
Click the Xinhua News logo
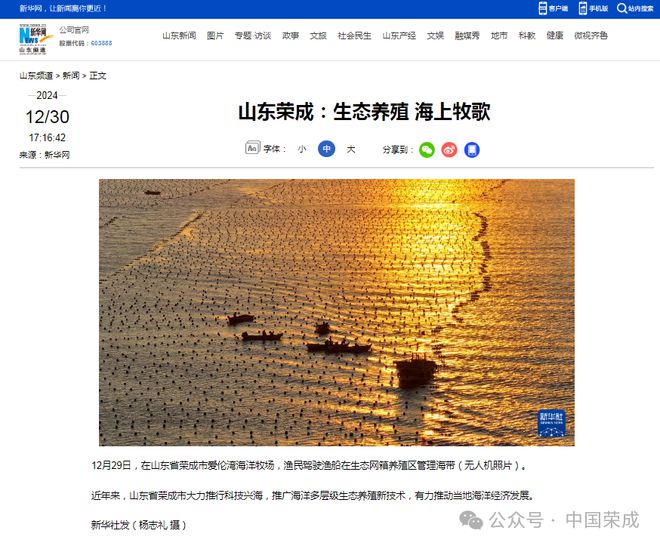coord(35,39)
